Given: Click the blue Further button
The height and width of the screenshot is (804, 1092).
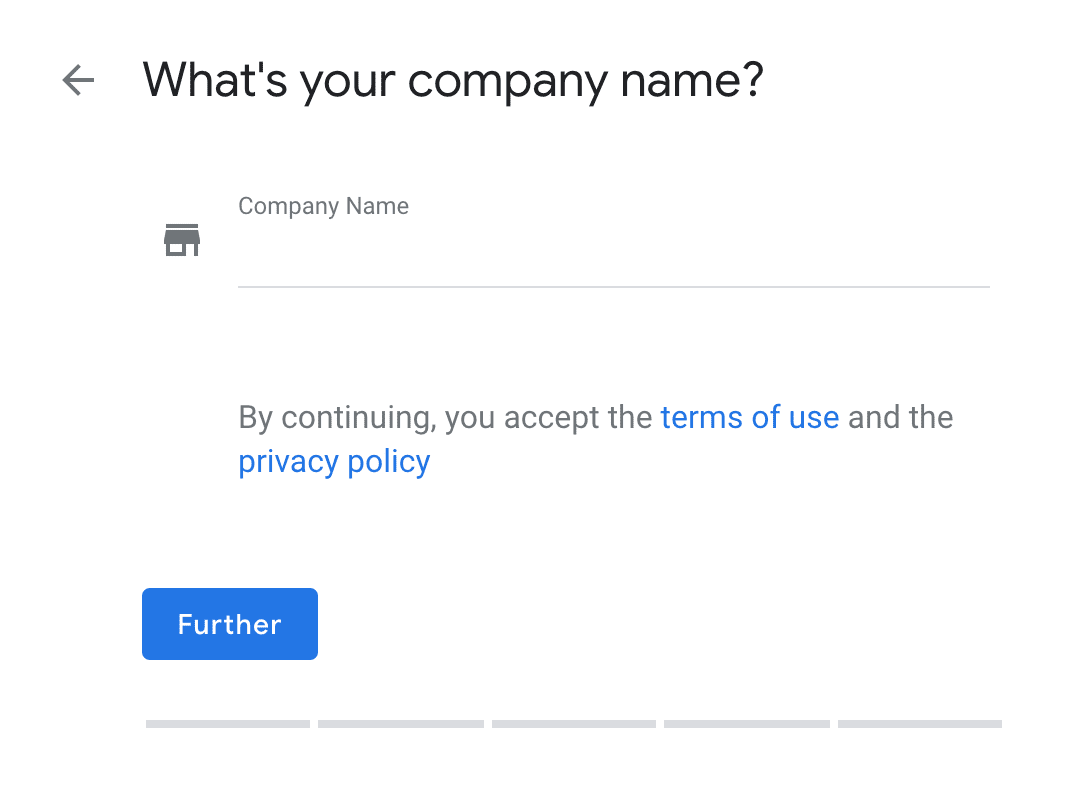Looking at the screenshot, I should point(230,624).
